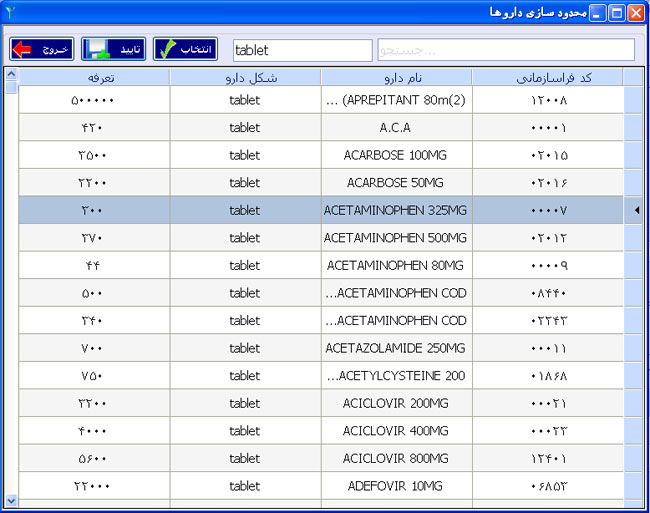Click the current-row arrow indicator
The image size is (650, 513).
pyautogui.click(x=636, y=210)
